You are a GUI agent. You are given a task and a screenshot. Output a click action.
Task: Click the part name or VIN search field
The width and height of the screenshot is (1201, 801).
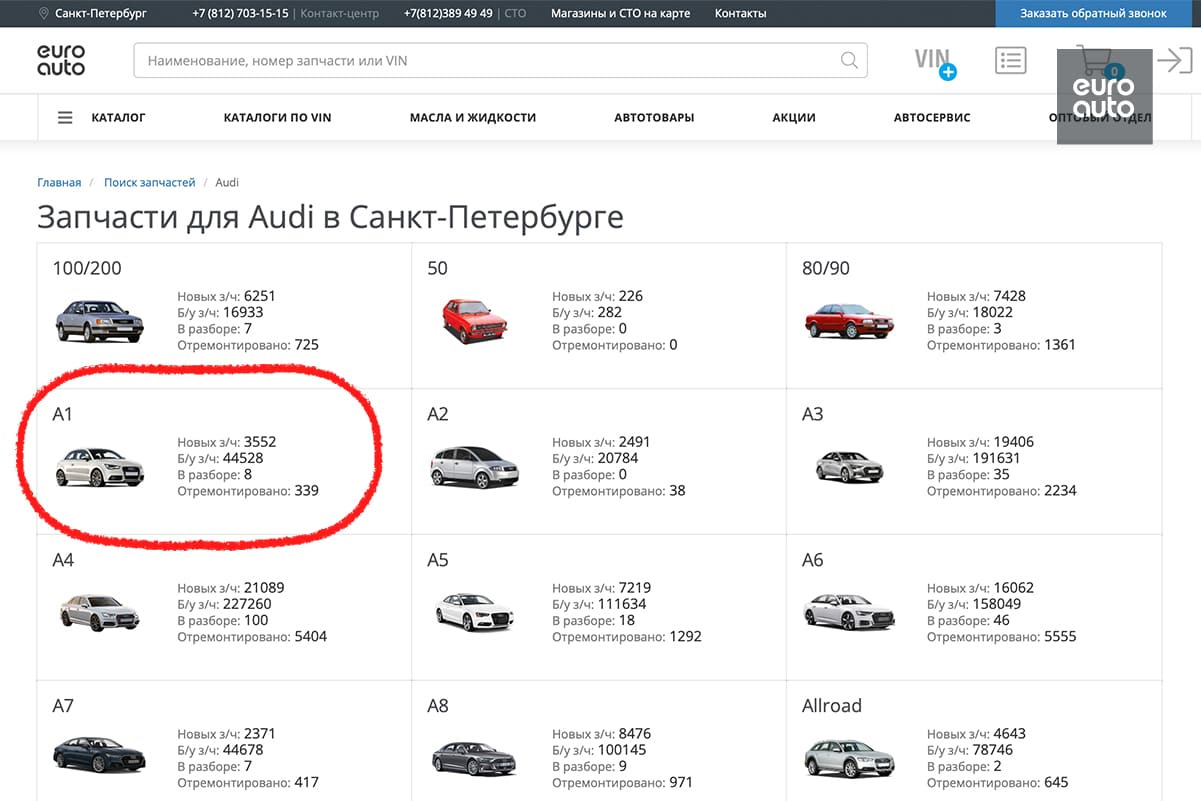click(x=490, y=61)
